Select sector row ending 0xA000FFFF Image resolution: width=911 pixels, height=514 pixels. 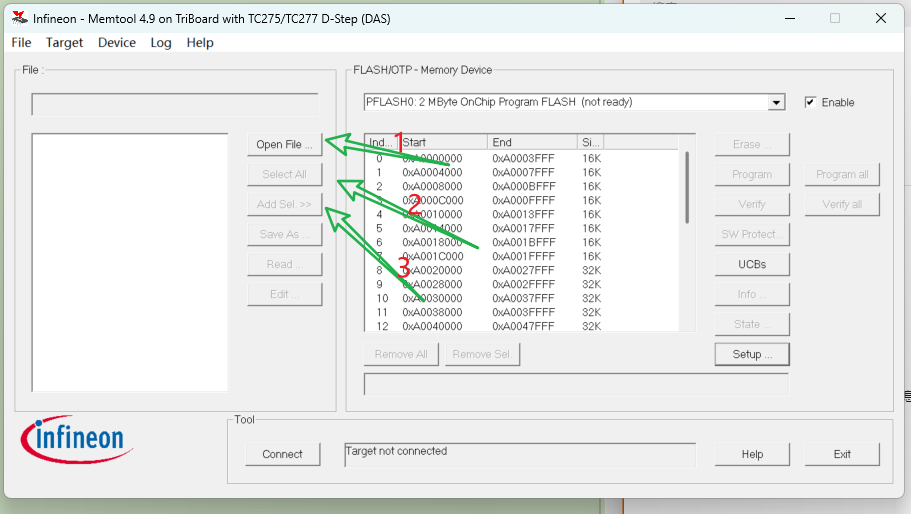click(521, 200)
